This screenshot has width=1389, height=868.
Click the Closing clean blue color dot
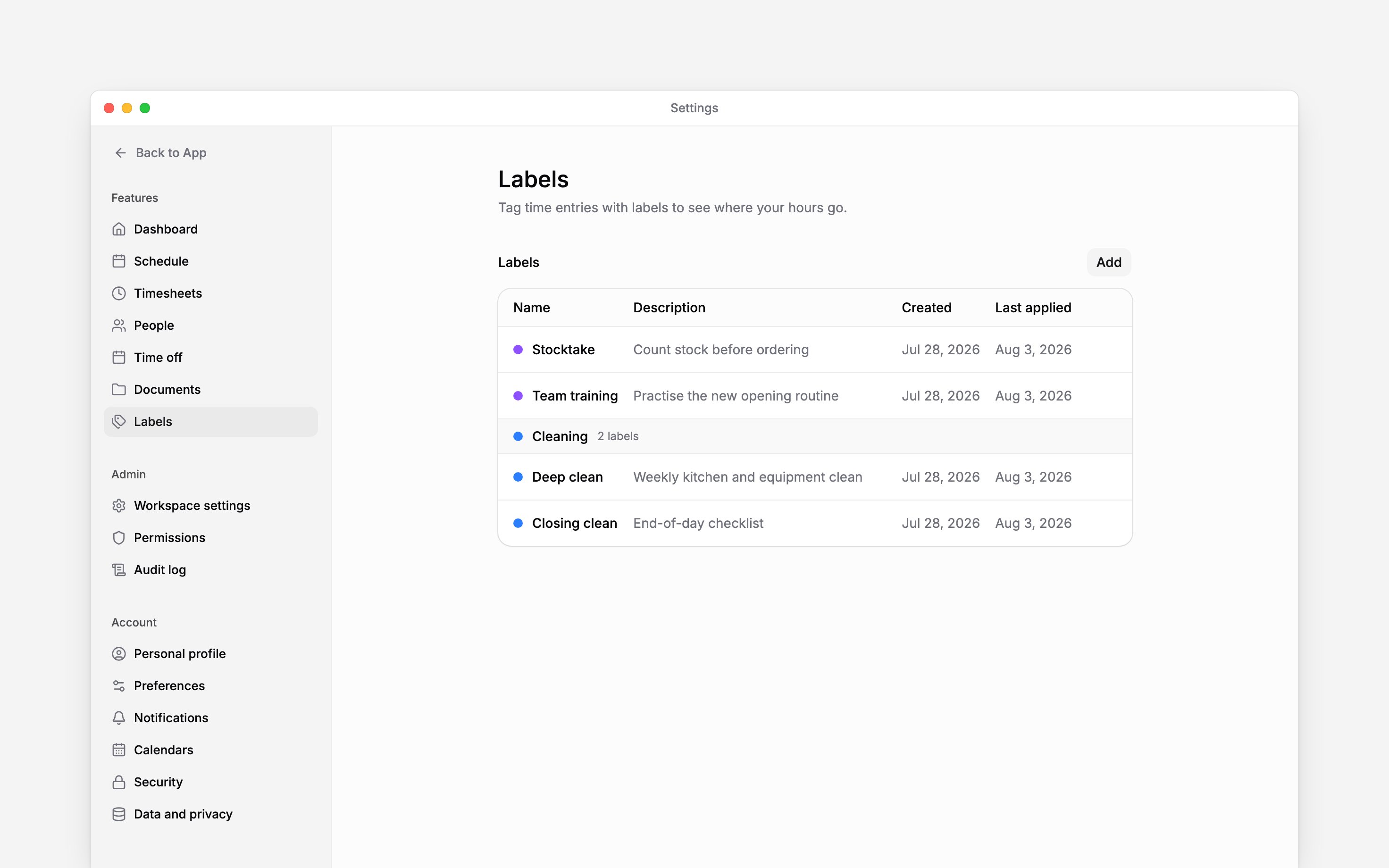tap(518, 524)
